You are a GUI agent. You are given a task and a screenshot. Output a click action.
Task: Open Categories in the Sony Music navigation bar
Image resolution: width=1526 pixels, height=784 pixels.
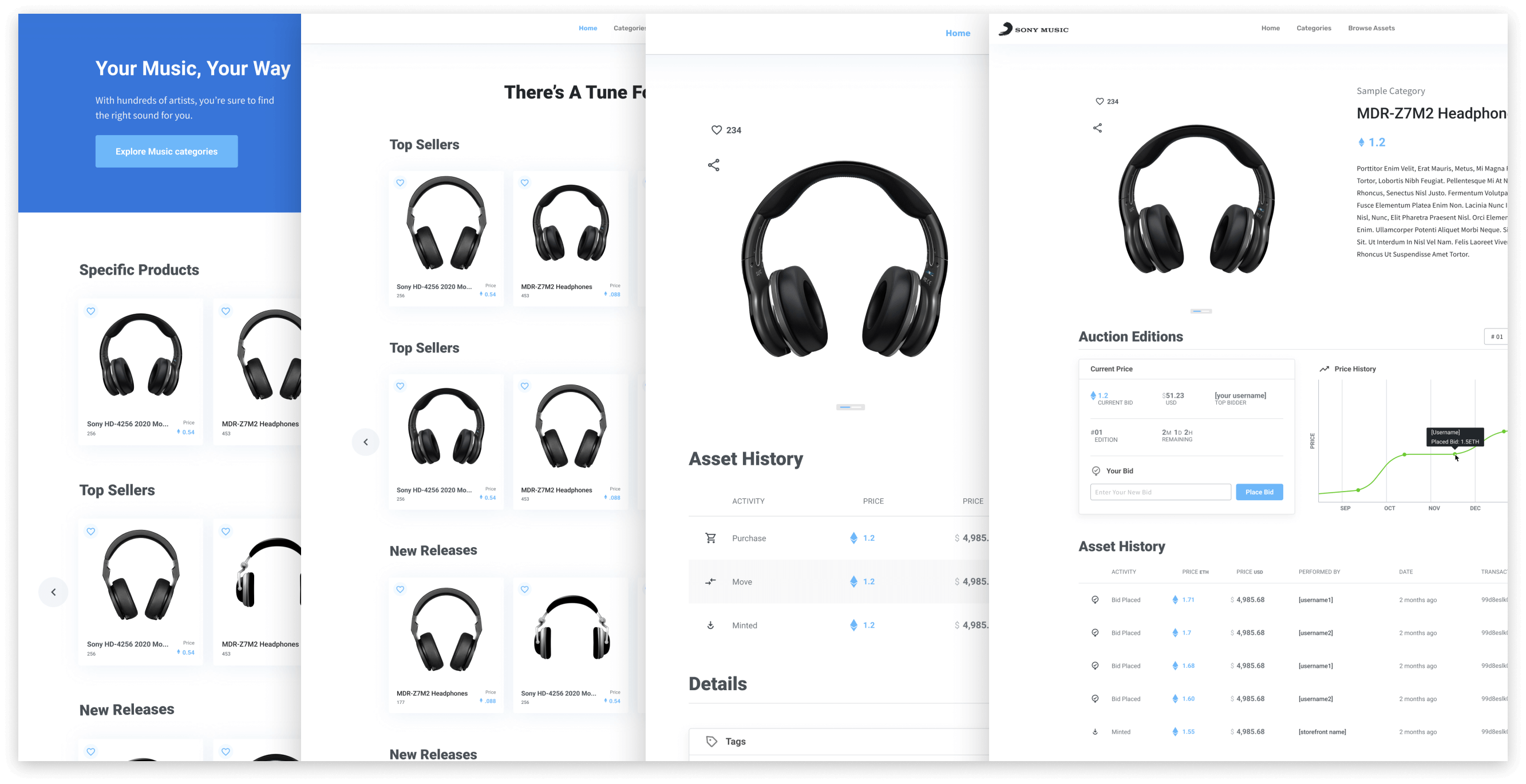[x=1313, y=28]
